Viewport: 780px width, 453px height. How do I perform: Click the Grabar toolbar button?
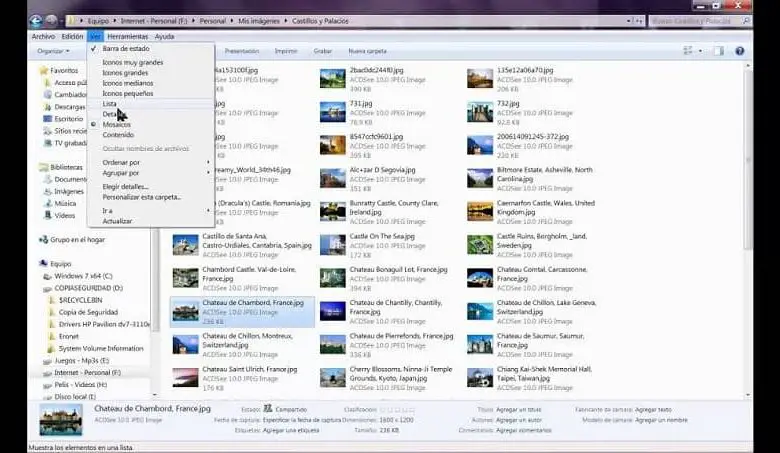[323, 50]
